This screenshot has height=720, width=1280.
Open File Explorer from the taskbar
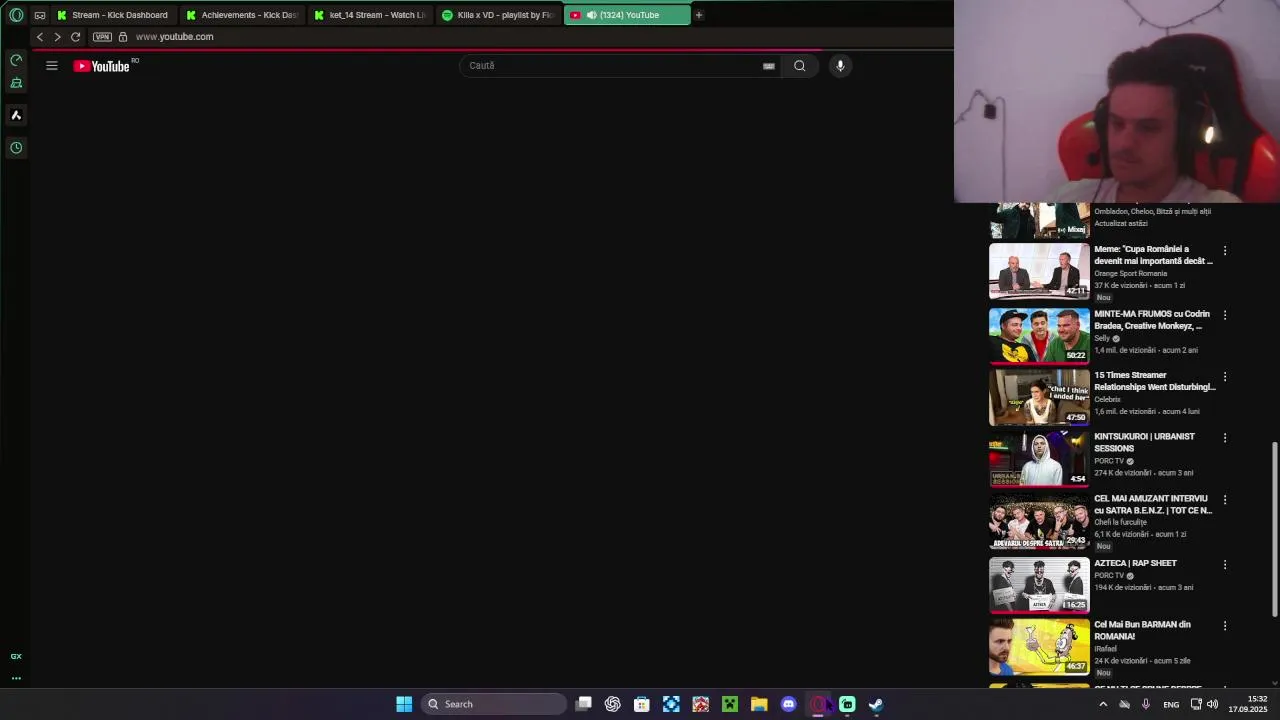[x=759, y=704]
